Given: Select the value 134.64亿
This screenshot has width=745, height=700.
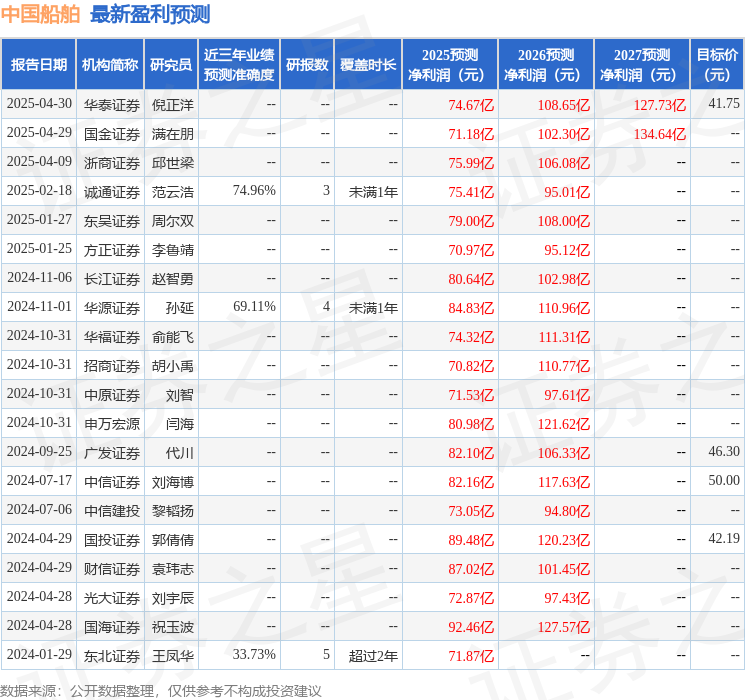Looking at the screenshot, I should (x=659, y=134).
